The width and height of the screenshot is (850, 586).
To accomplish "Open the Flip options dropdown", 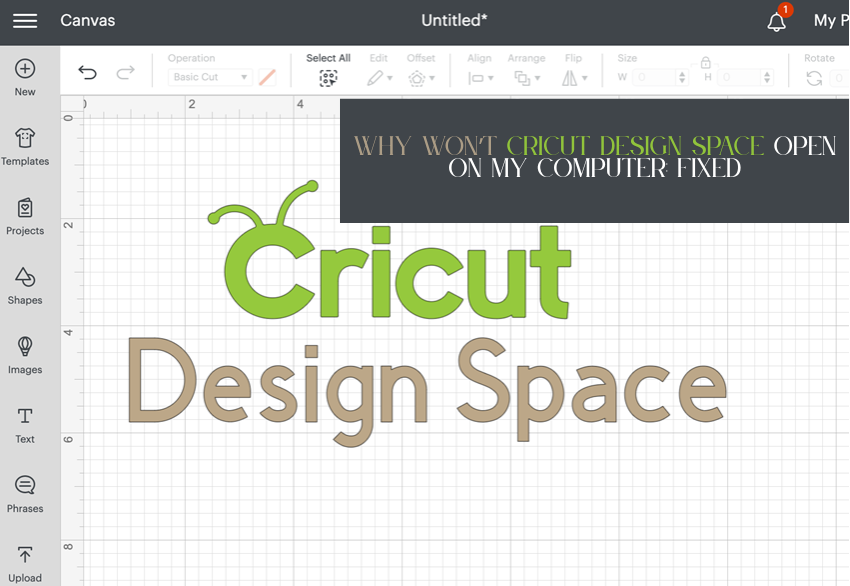I will [574, 77].
